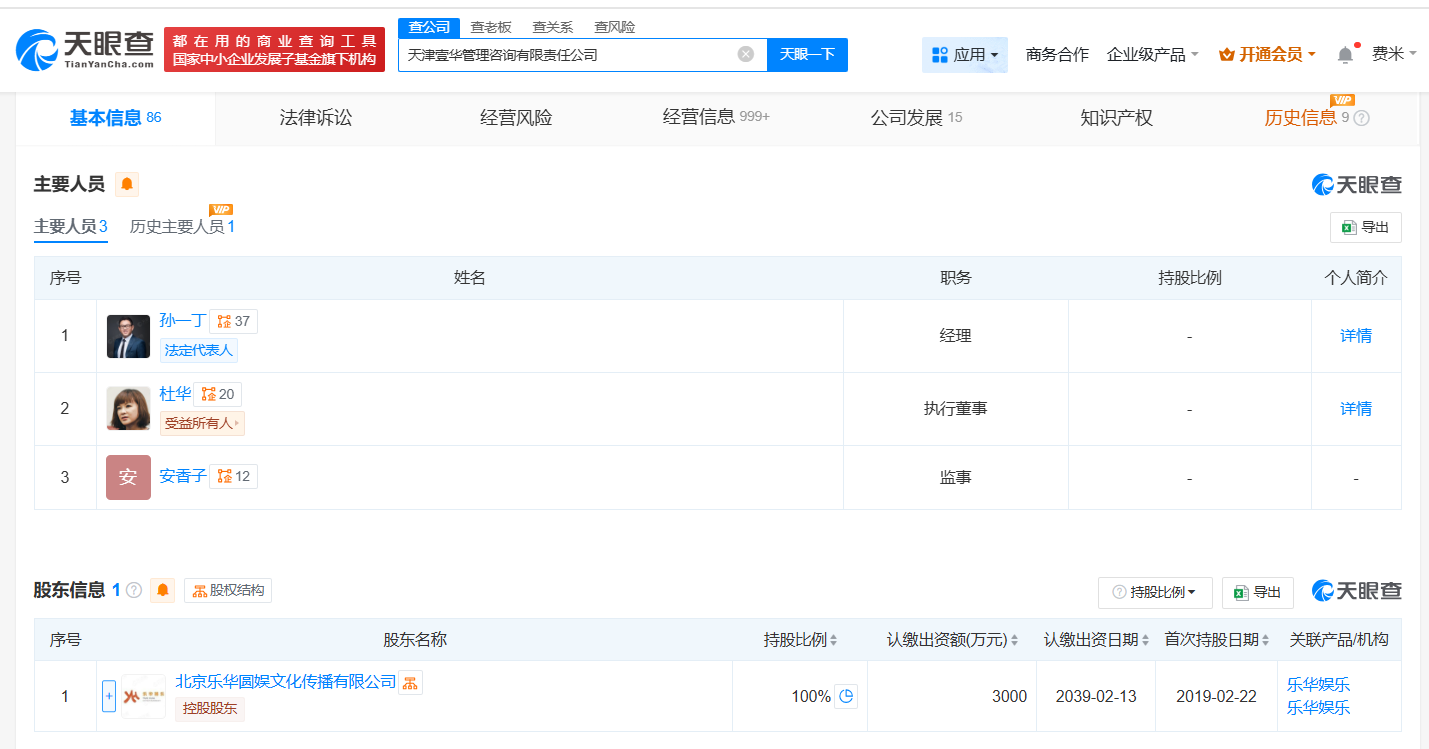The width and height of the screenshot is (1429, 749).
Task: Open 杜华's name link
Action: [x=175, y=394]
